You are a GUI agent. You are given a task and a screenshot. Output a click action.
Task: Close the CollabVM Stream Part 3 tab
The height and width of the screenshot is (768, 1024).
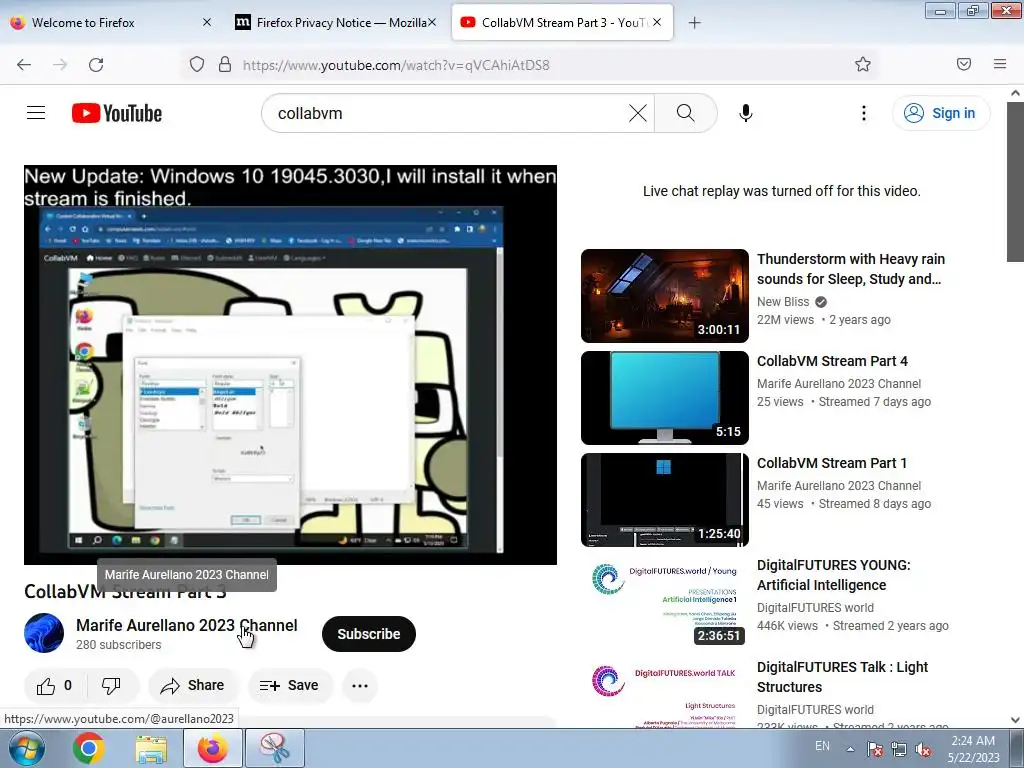(x=657, y=22)
